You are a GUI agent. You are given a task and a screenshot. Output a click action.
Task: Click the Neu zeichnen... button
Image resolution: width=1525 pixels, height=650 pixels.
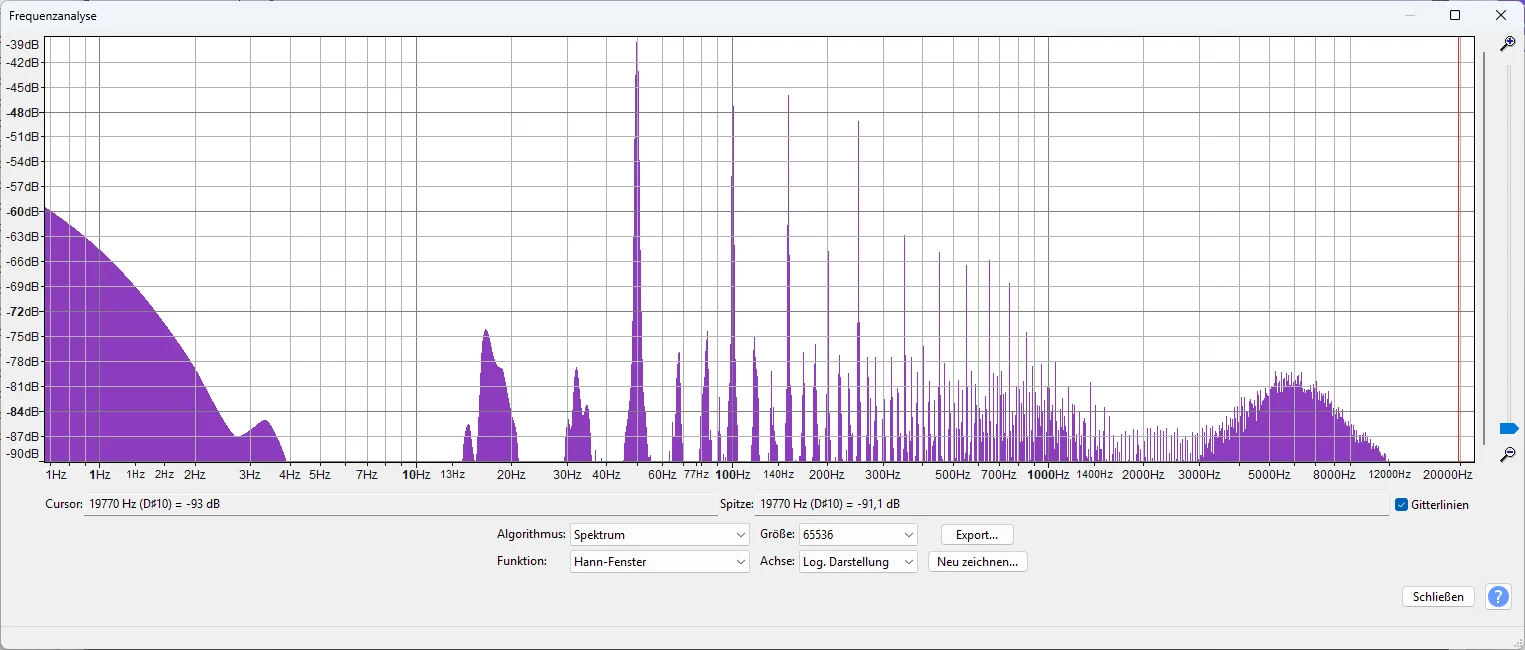(977, 562)
